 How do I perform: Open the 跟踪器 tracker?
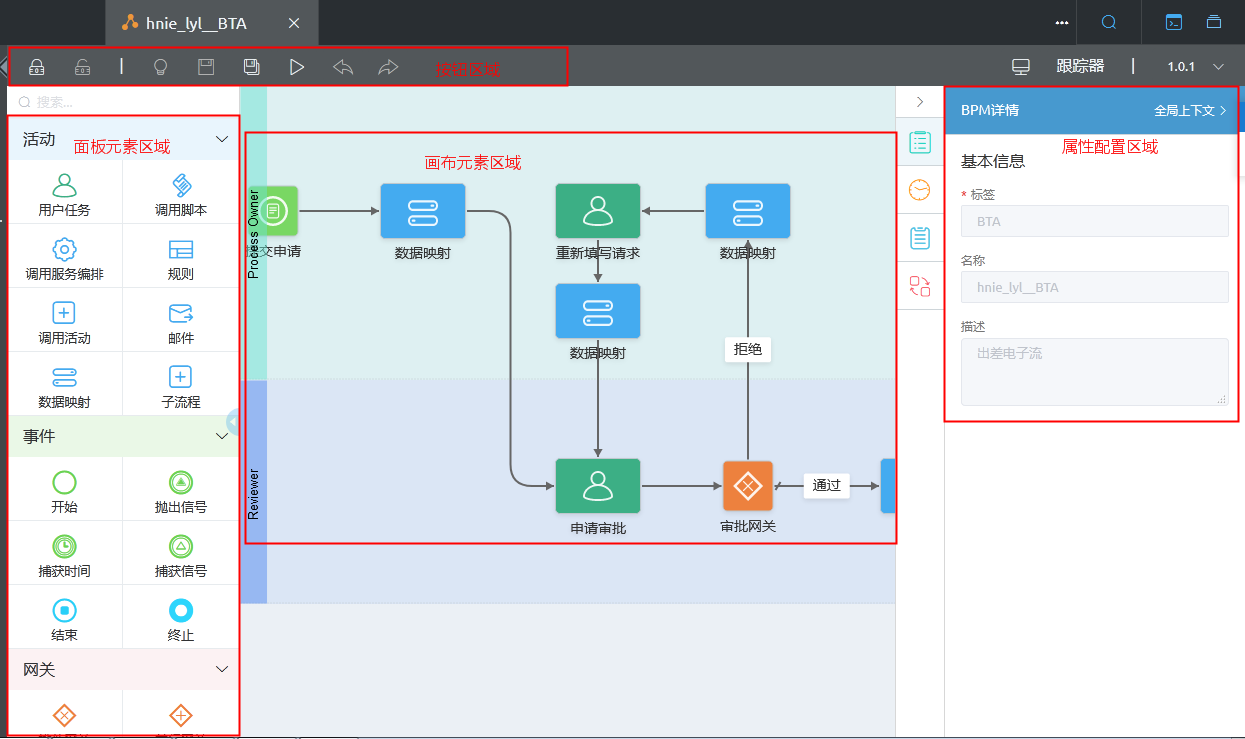(x=1080, y=67)
